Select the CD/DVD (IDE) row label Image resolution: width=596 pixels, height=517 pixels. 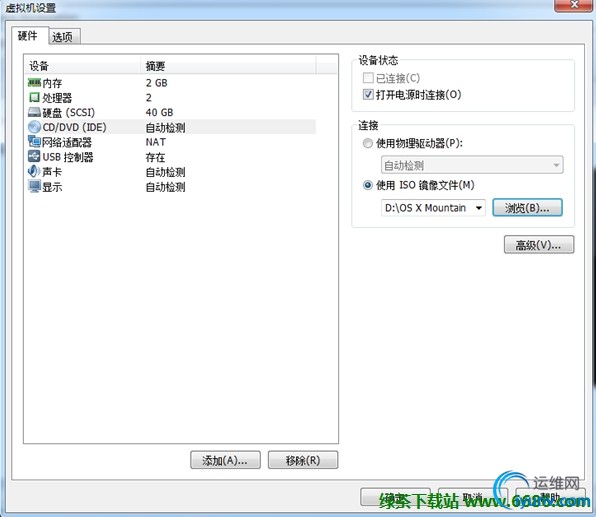click(x=74, y=127)
